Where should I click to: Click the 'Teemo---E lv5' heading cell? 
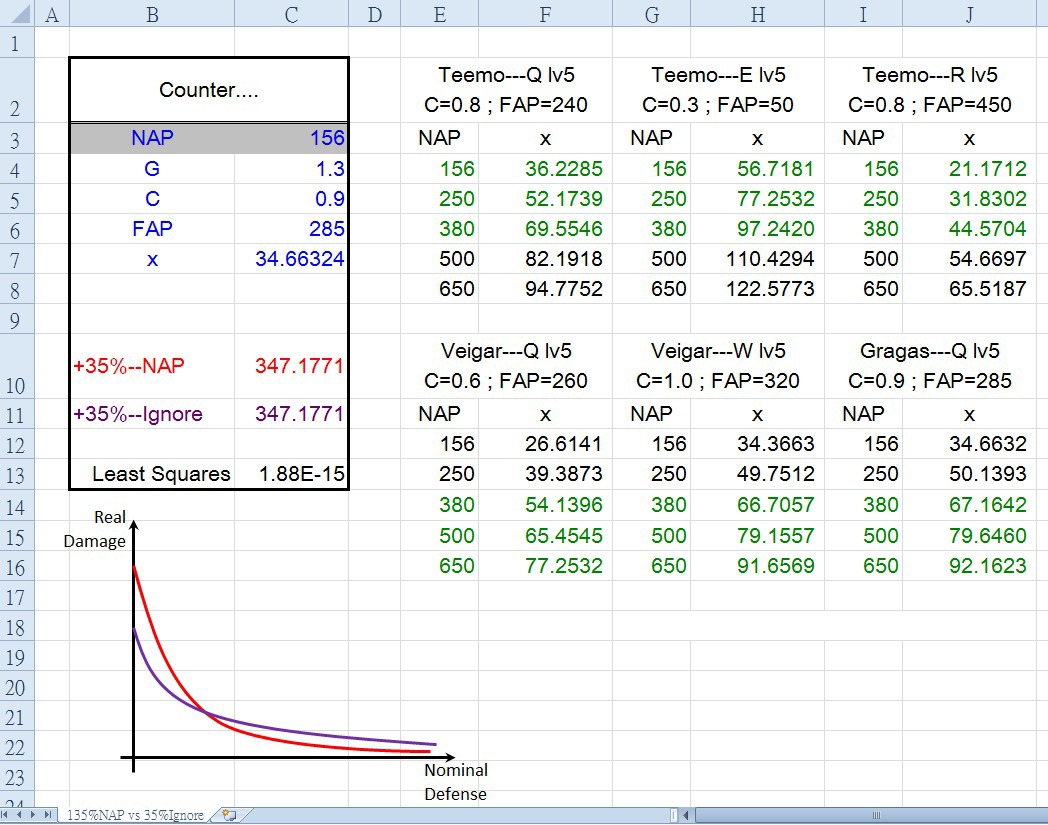pos(718,90)
